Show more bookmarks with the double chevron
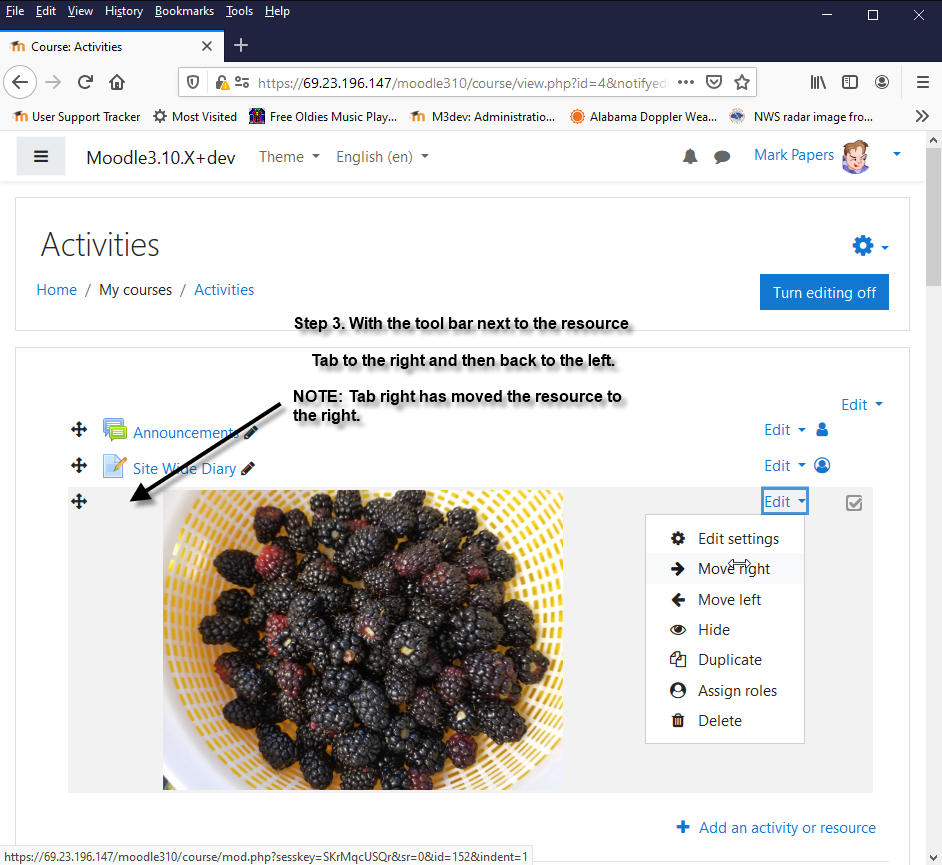Screen dimensions: 942x865 tap(922, 116)
